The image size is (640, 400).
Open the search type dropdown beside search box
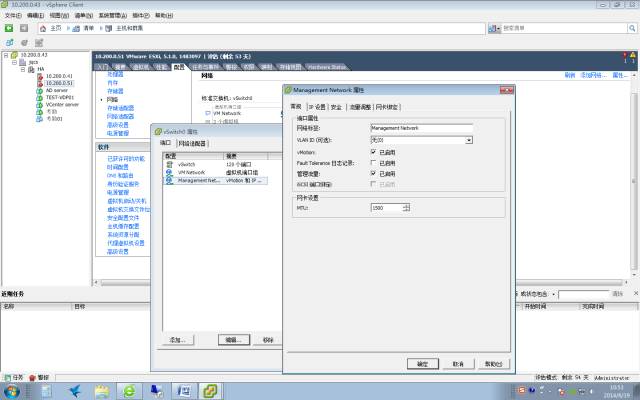[494, 28]
